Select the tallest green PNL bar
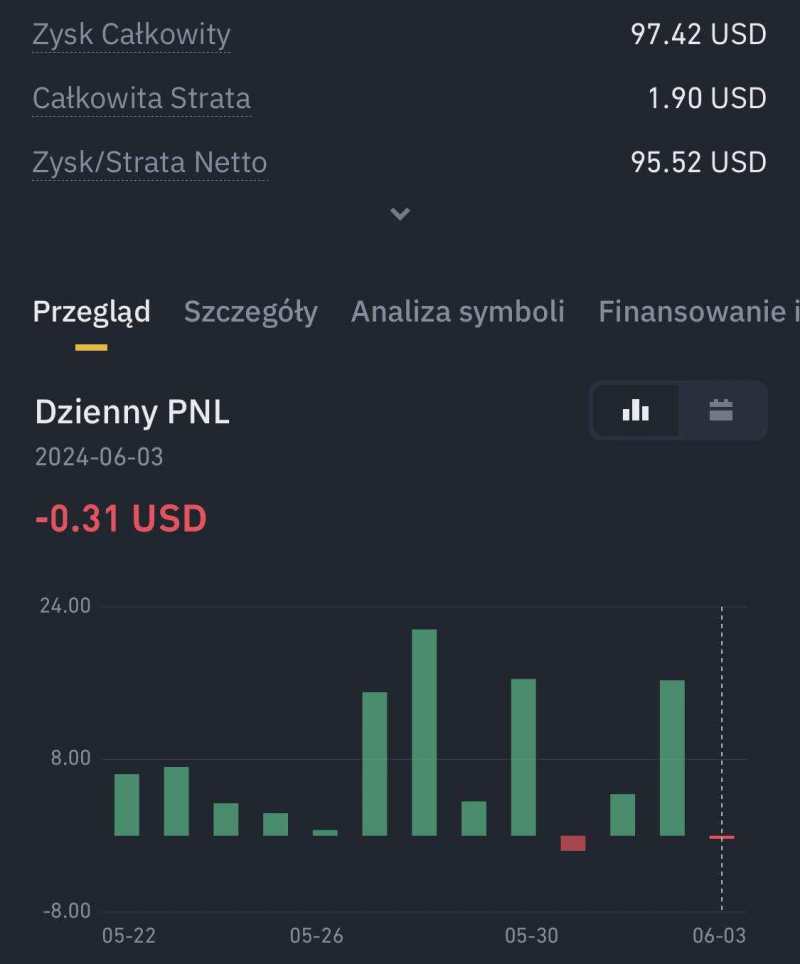This screenshot has width=800, height=964. (x=424, y=732)
